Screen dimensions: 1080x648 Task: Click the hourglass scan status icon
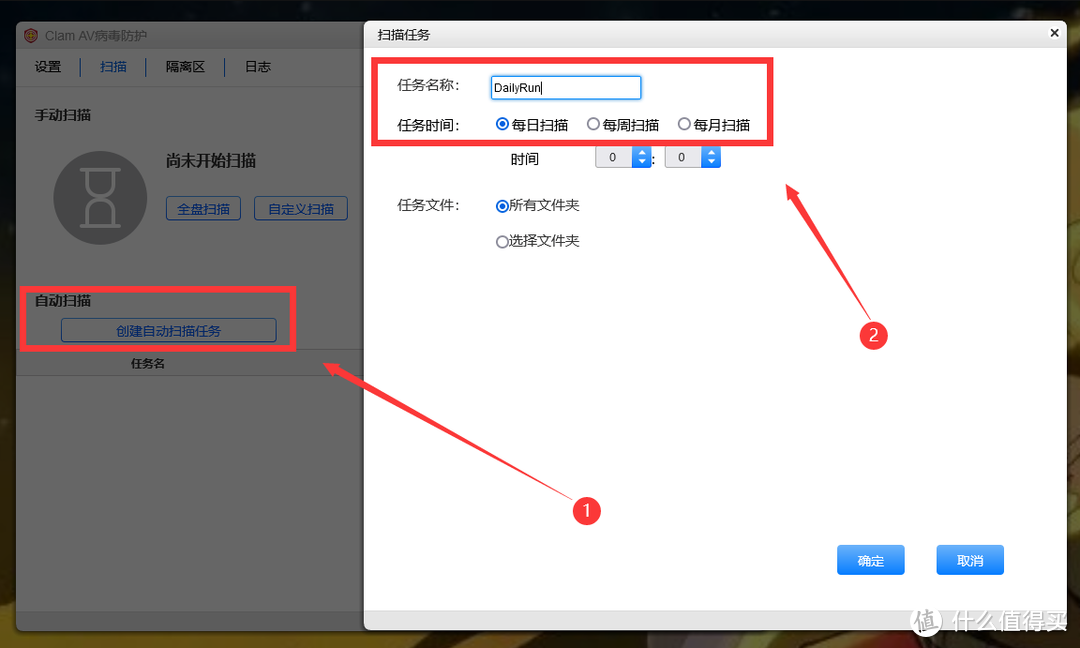point(100,197)
